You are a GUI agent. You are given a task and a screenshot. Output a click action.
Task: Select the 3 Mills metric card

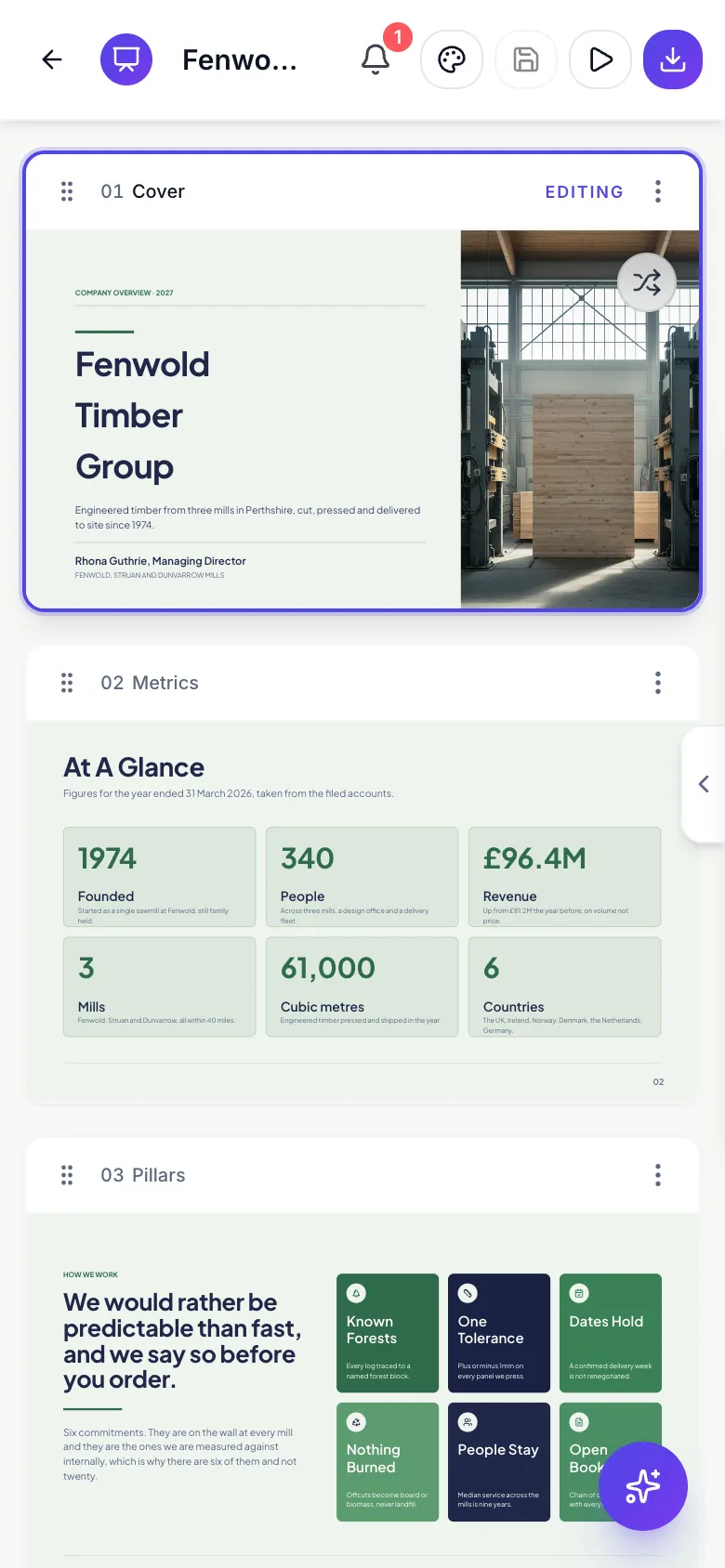click(159, 987)
